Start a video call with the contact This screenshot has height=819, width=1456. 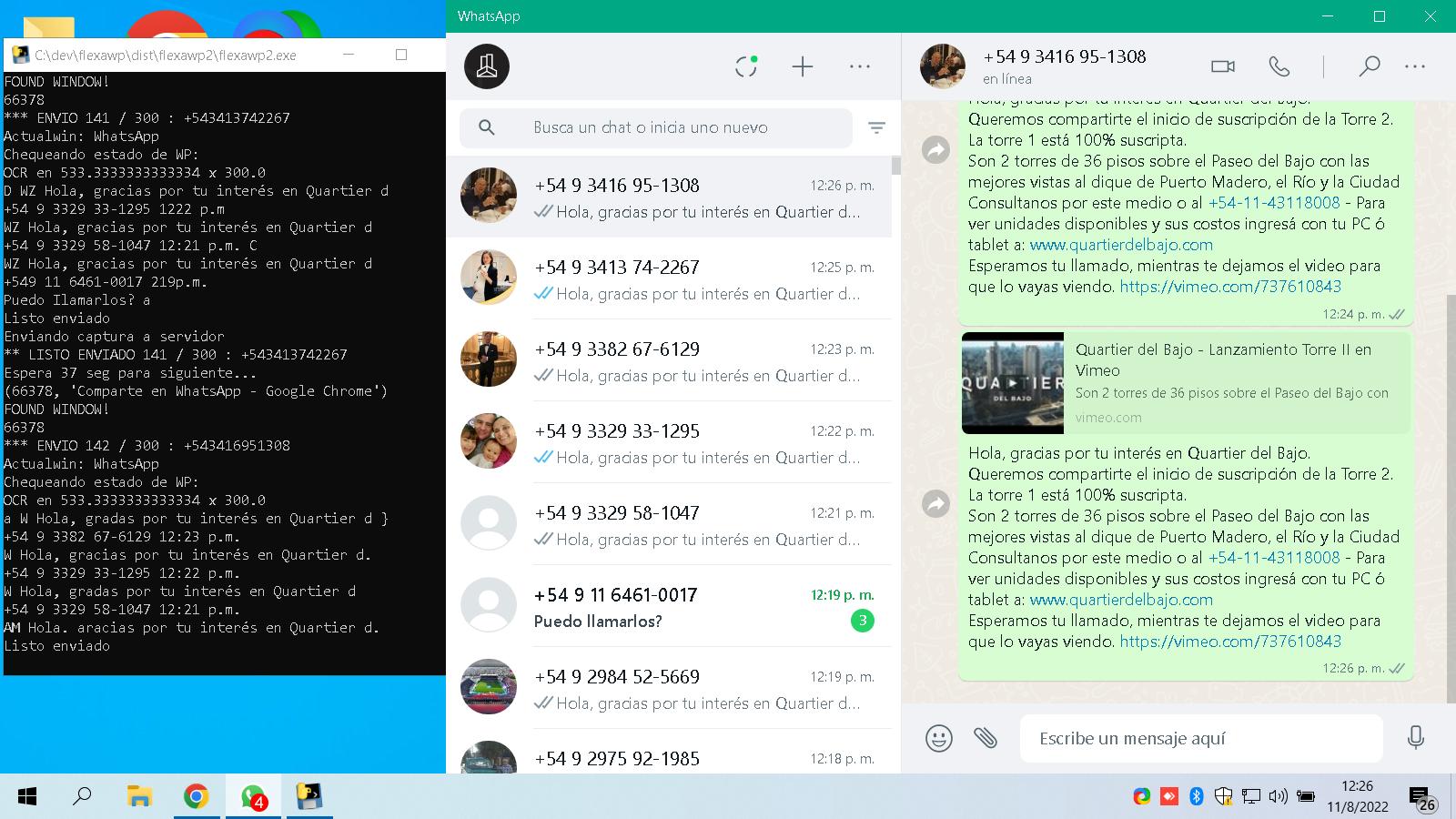pyautogui.click(x=1223, y=66)
